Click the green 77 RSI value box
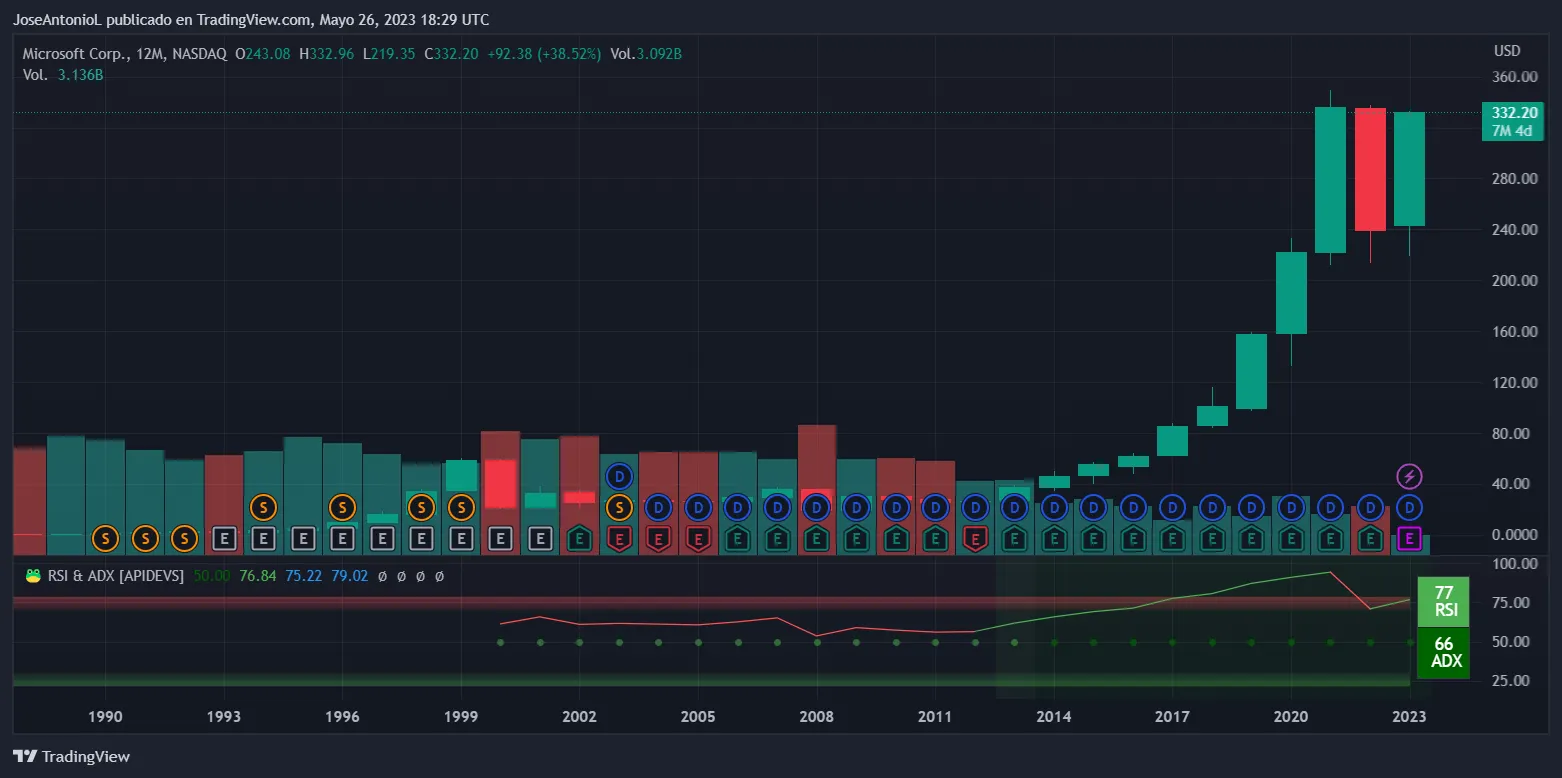 [x=1443, y=600]
